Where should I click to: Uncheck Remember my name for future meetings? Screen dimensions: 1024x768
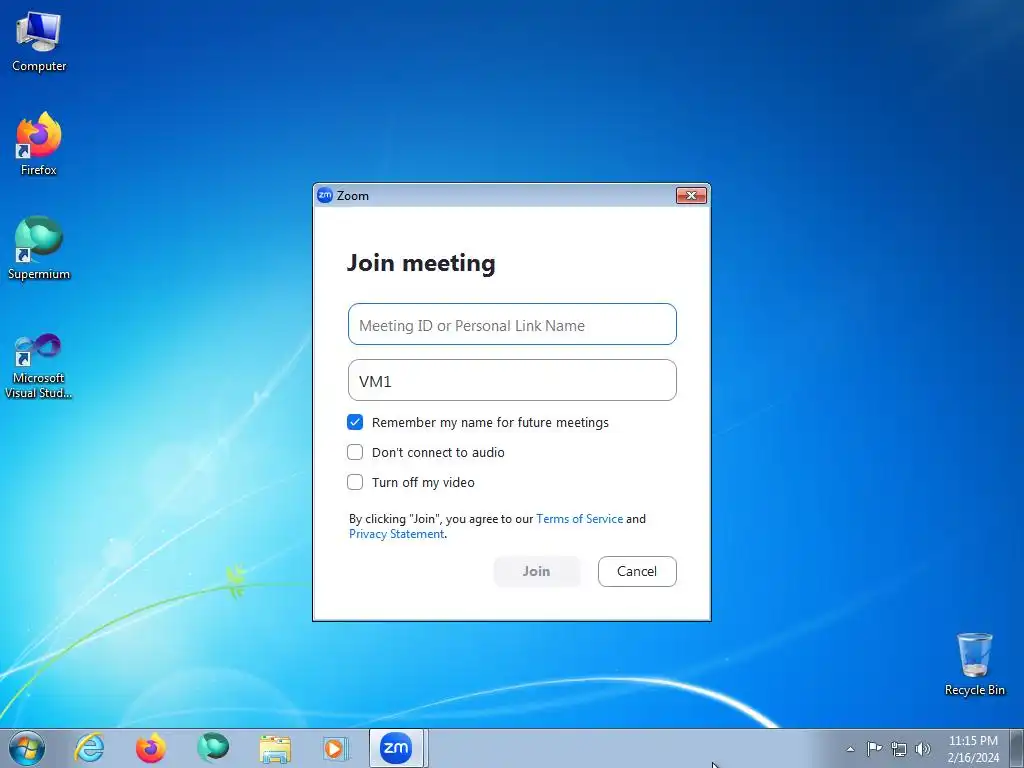click(355, 422)
